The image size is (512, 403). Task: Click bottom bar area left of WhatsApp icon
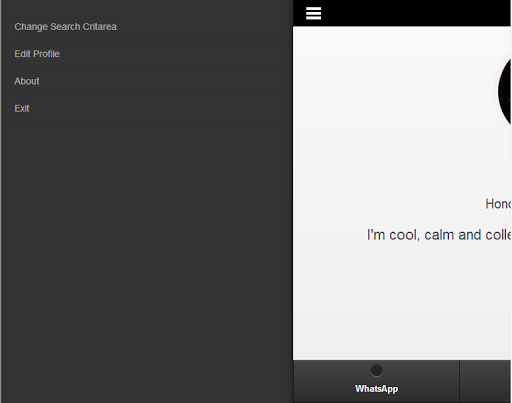pos(330,381)
